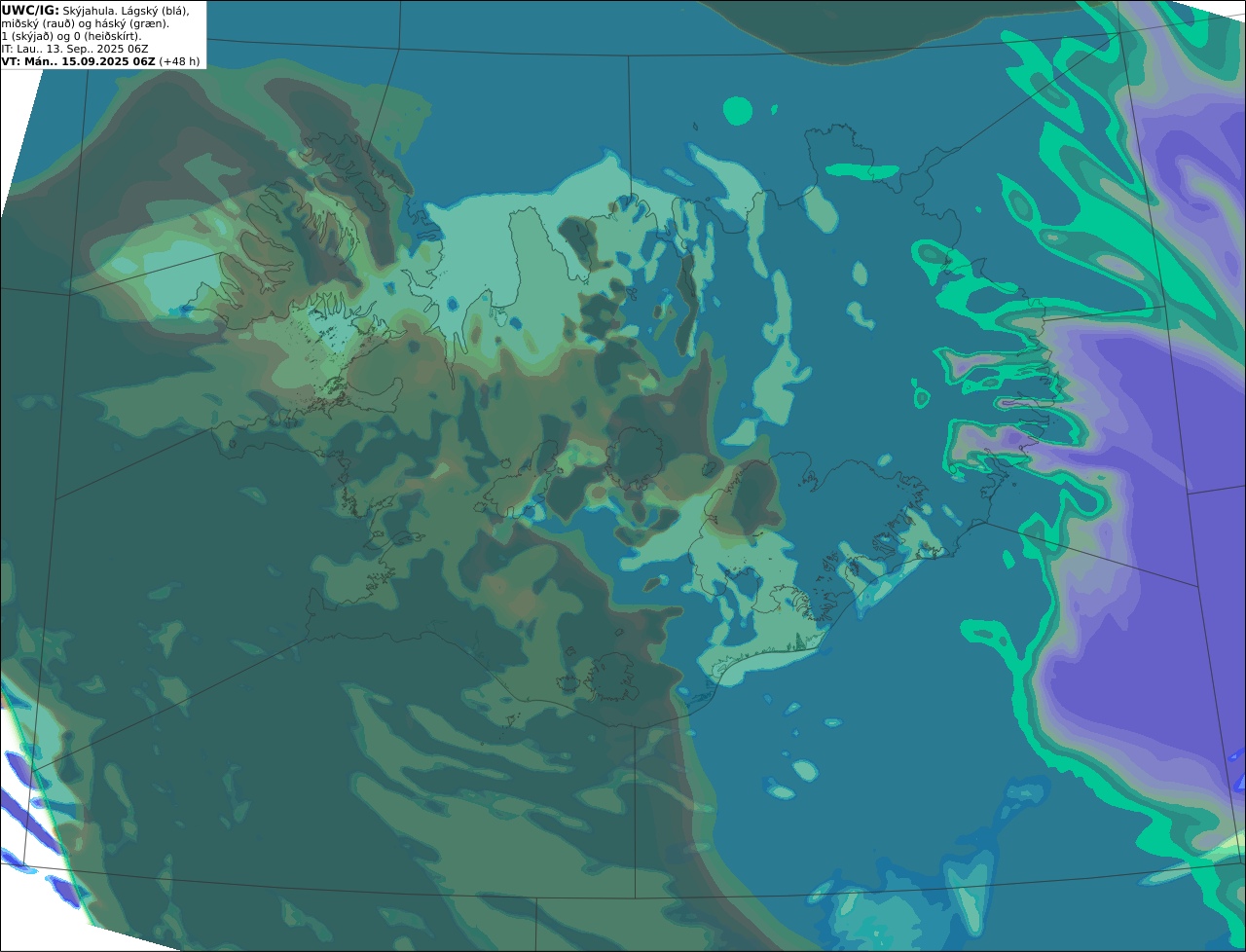Click the 'IT: Lau.. 13. Sep.. 2025 06Z' line

75,49
